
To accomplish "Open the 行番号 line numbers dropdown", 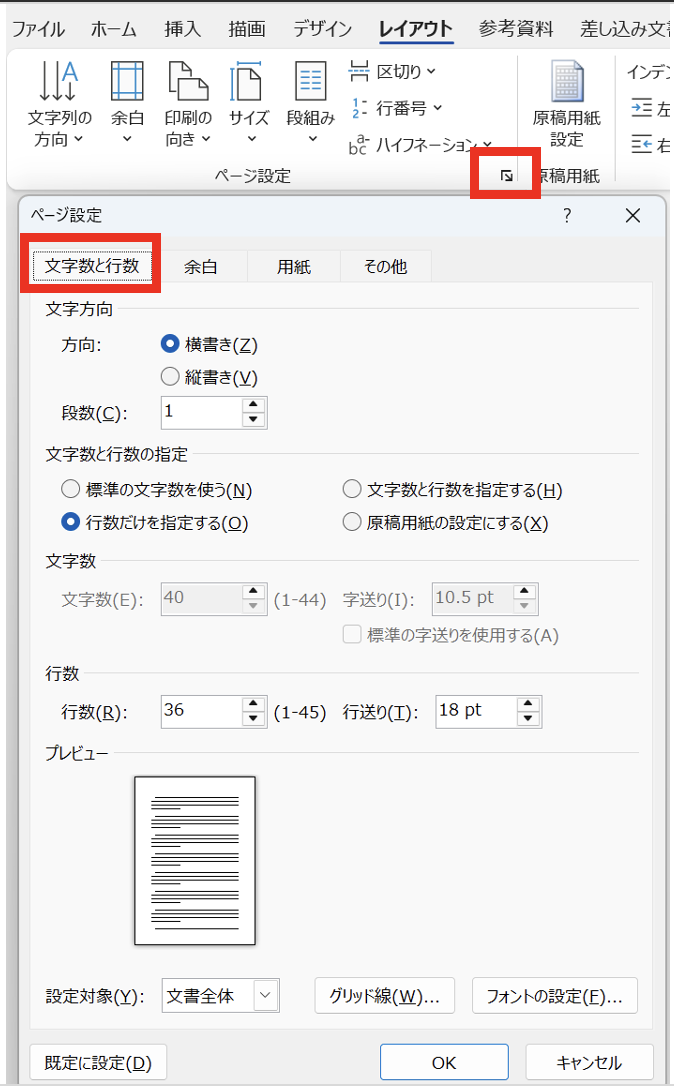I will (396, 108).
